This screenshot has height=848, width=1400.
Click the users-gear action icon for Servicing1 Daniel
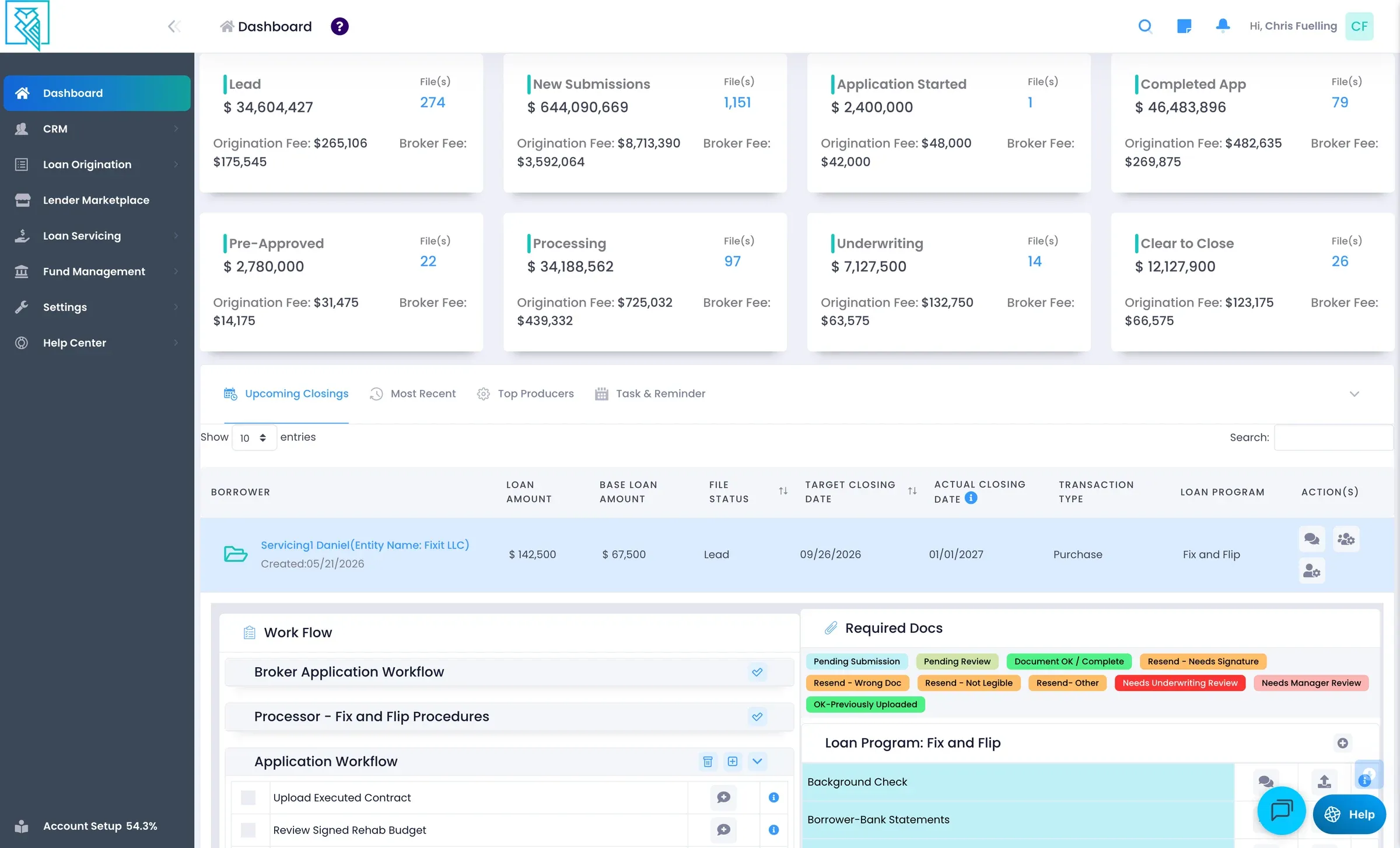[1346, 539]
